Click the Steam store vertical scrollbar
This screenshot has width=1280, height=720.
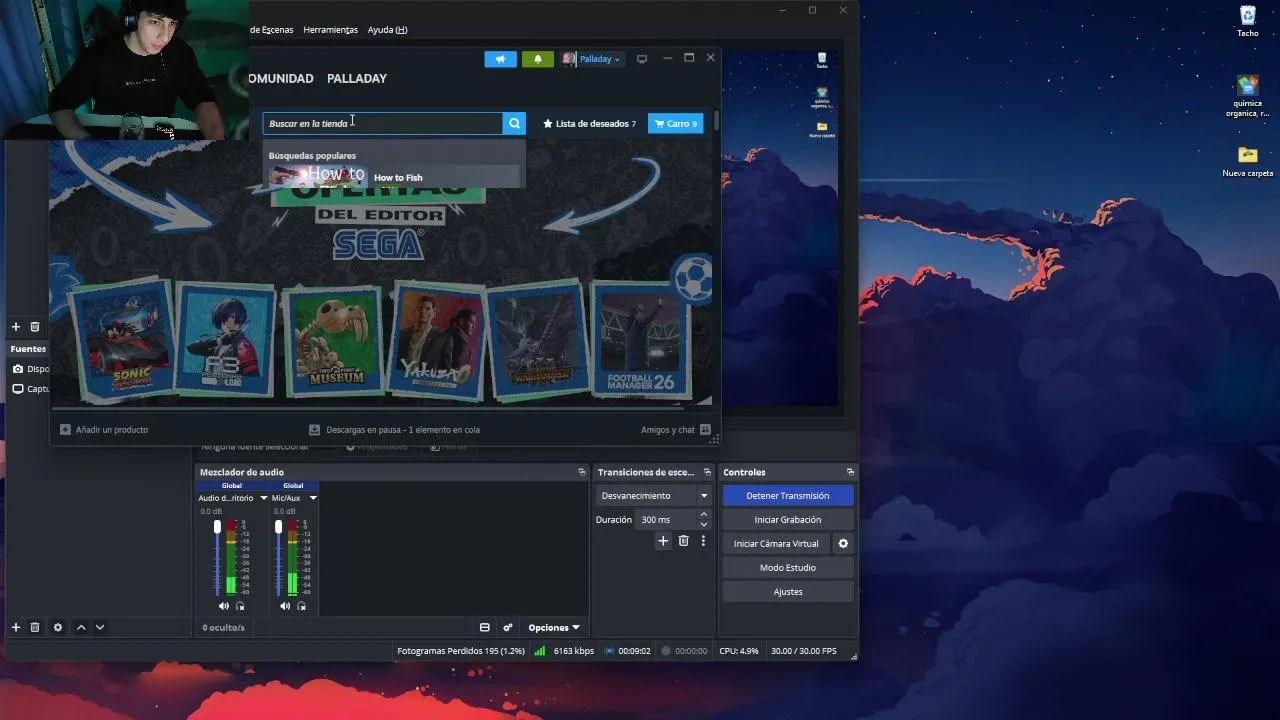(x=716, y=121)
